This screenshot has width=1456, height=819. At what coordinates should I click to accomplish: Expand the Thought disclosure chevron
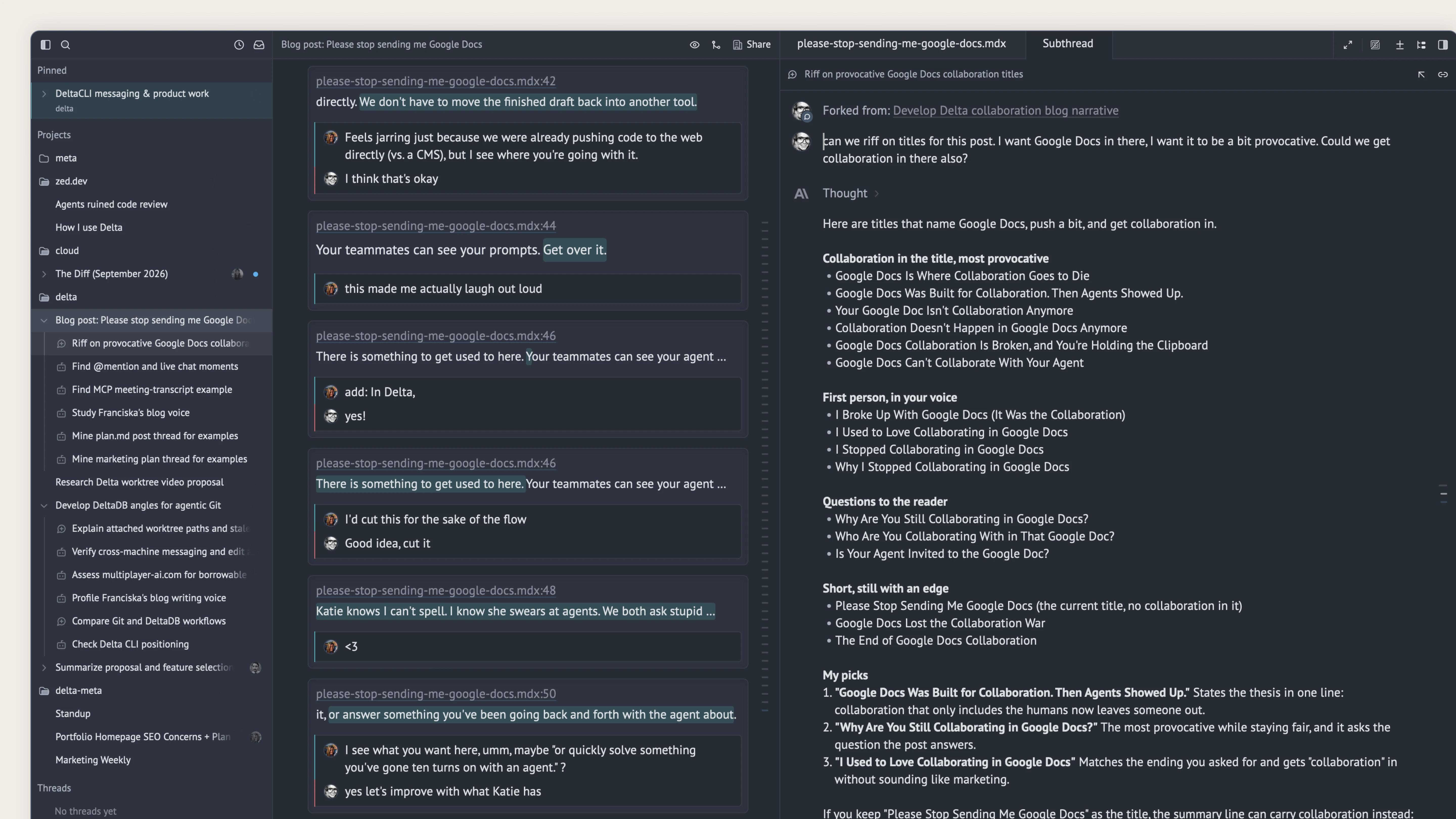877,193
